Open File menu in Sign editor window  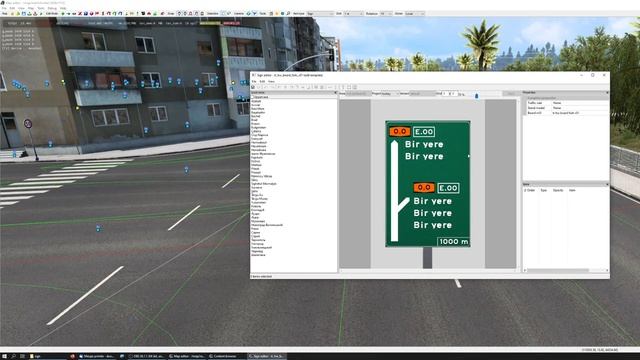254,82
